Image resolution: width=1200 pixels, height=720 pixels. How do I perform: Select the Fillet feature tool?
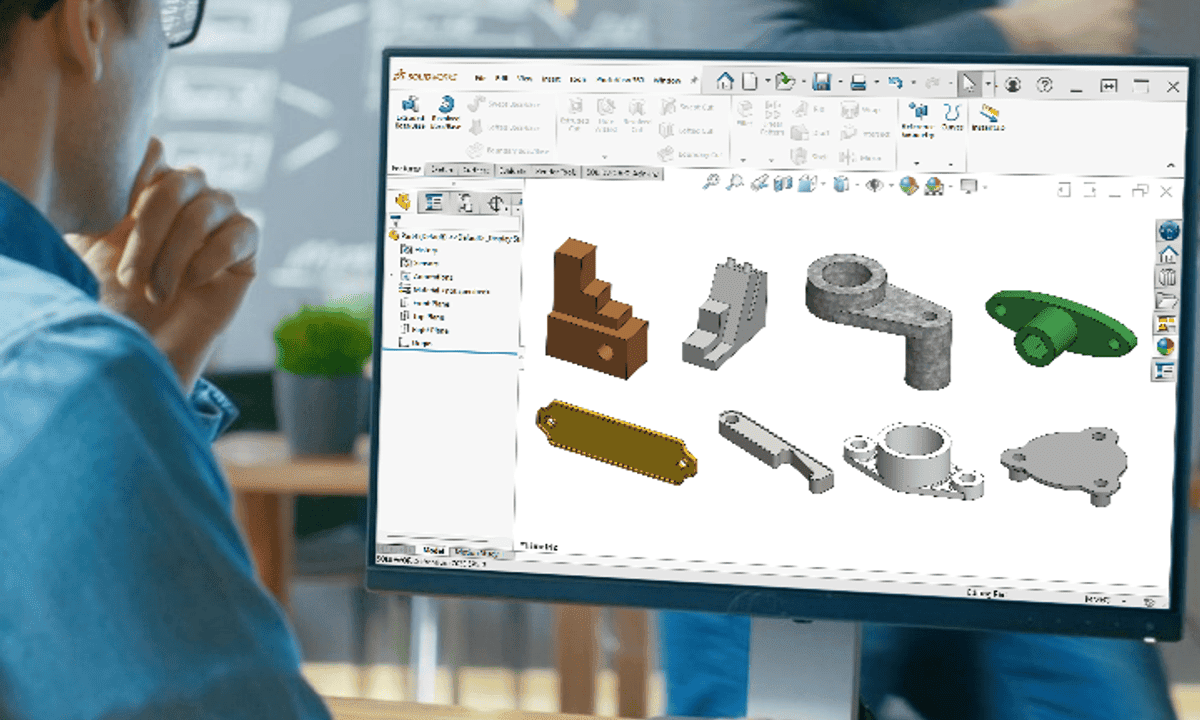click(745, 112)
